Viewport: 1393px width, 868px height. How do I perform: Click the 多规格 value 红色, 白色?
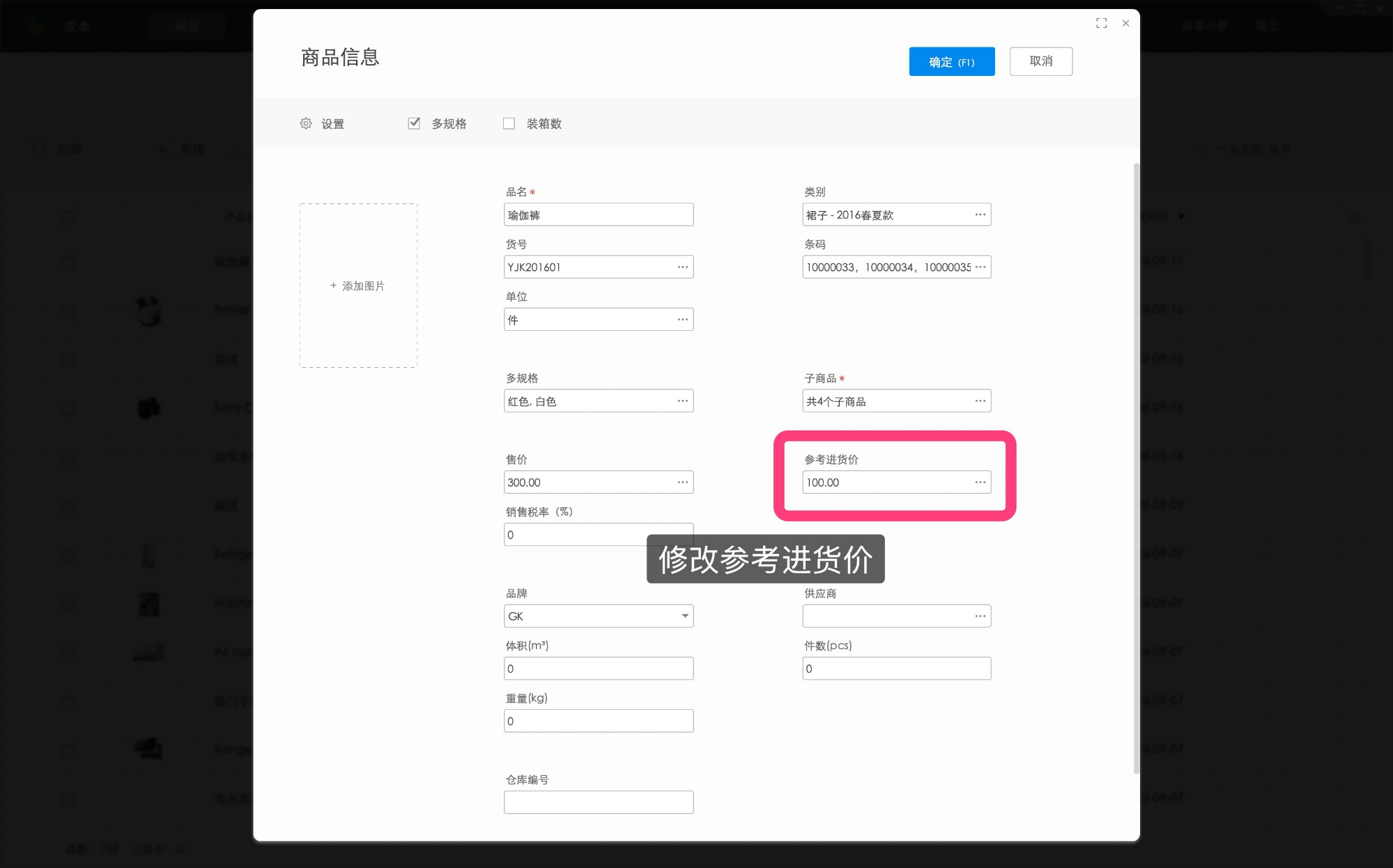pyautogui.click(x=532, y=401)
